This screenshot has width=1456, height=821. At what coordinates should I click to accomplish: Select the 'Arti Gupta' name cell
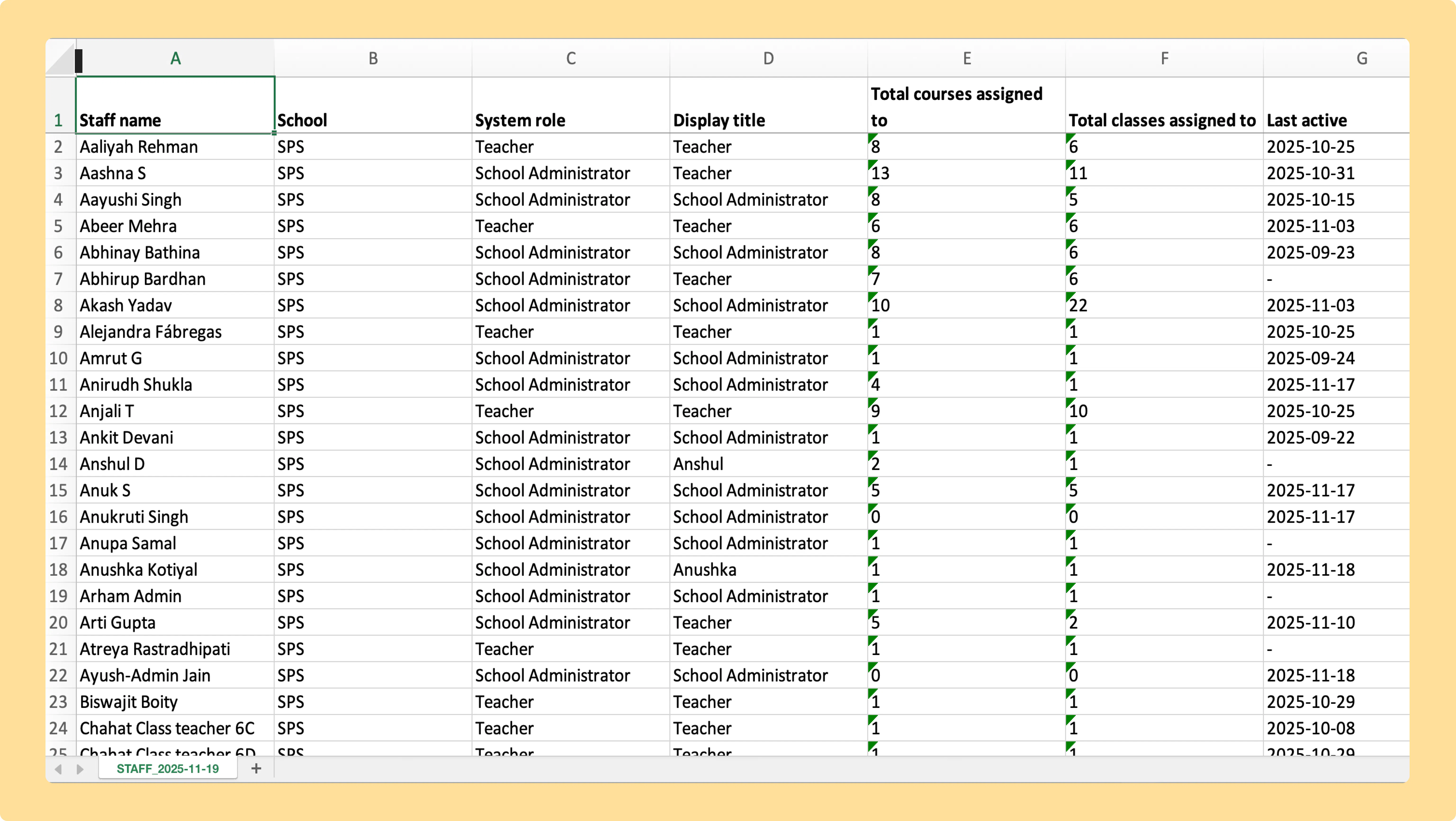pyautogui.click(x=175, y=622)
